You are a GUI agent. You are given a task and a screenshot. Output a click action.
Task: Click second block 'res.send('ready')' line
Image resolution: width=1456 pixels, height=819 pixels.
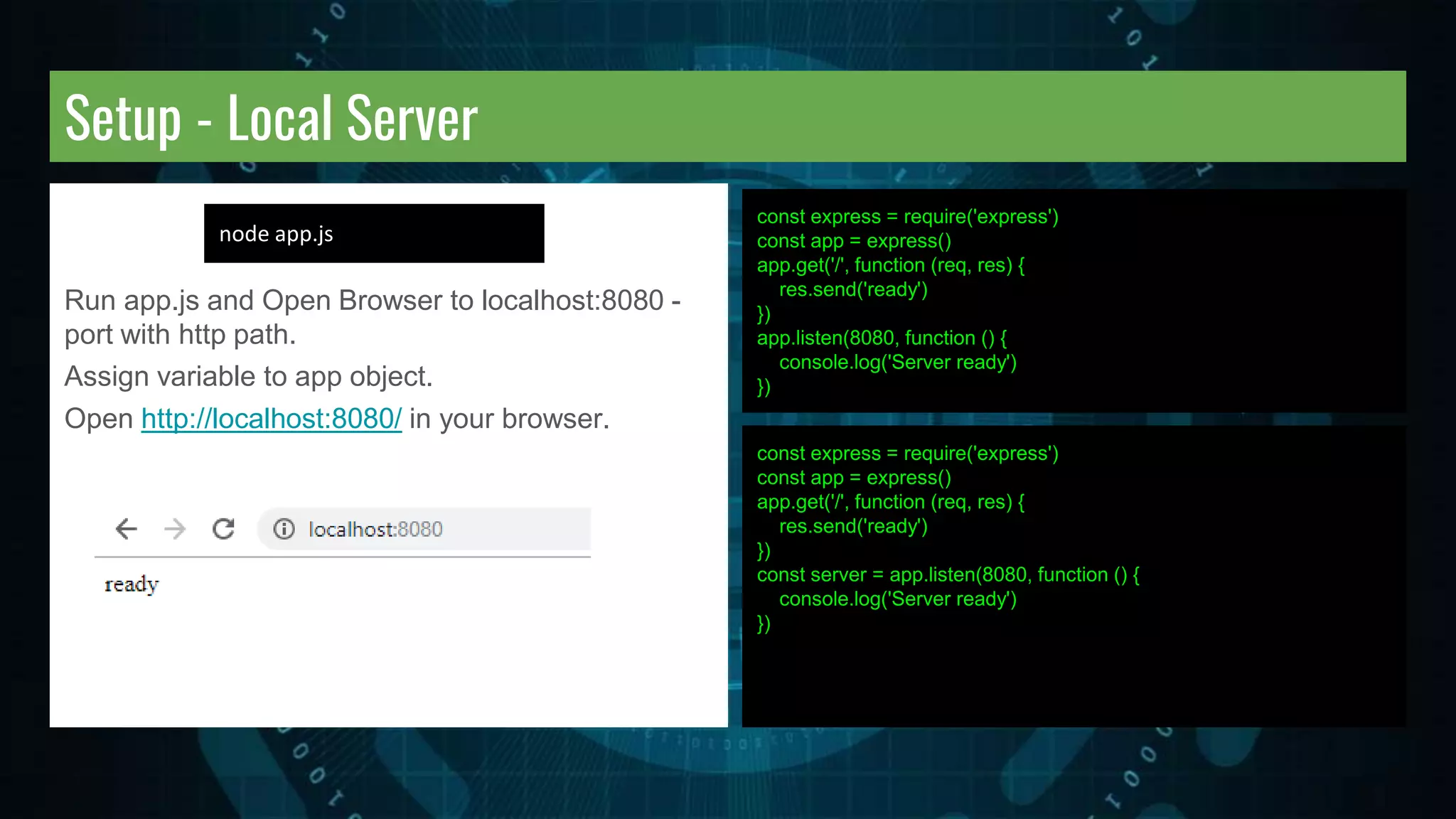click(x=853, y=526)
